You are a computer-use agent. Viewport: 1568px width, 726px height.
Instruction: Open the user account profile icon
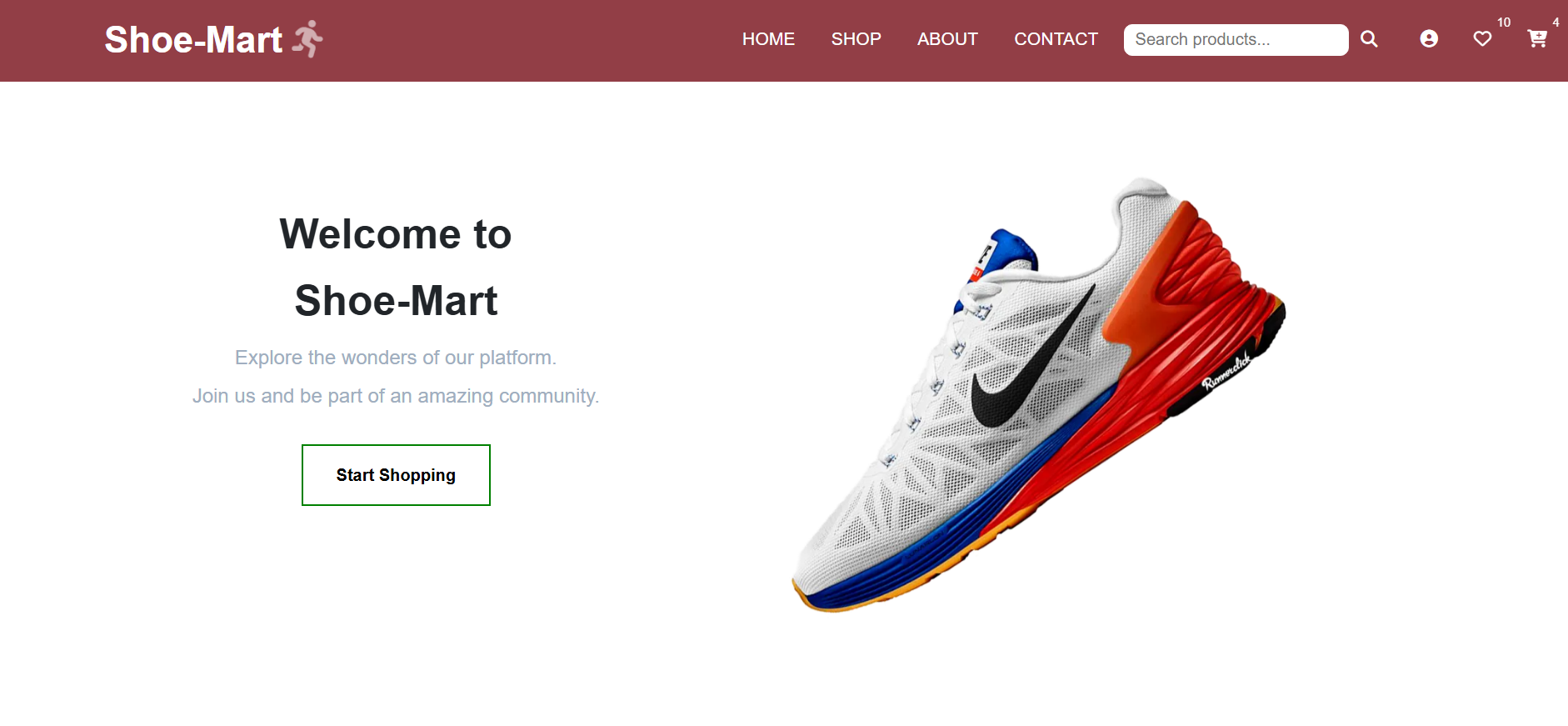pos(1429,39)
